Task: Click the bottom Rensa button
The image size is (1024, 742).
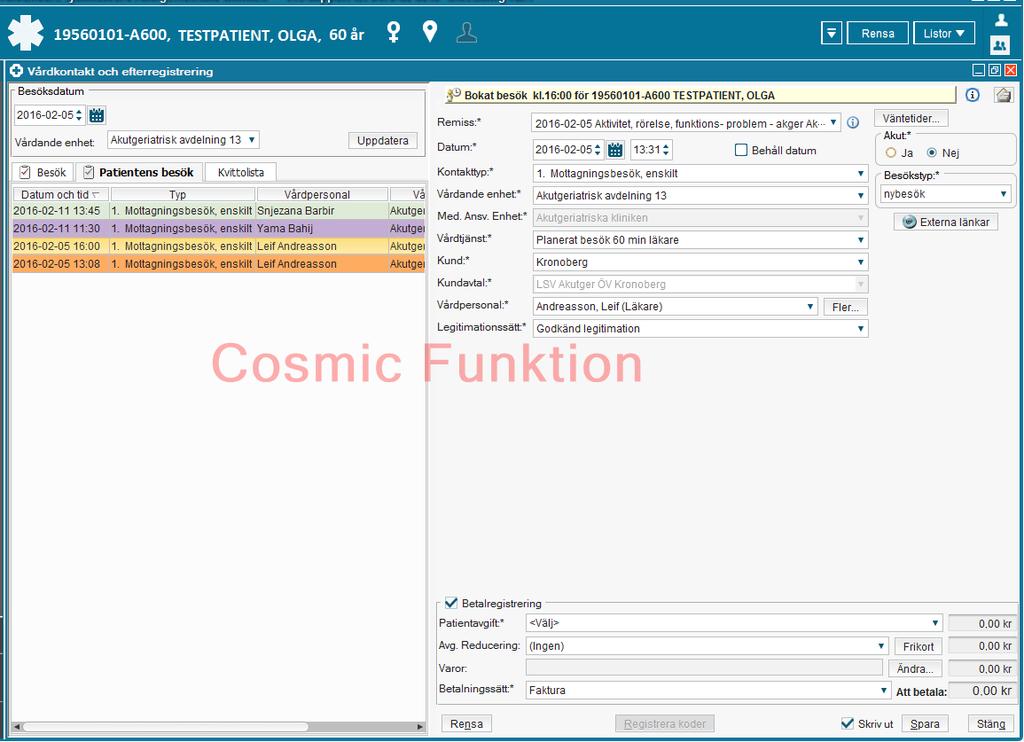Action: pos(466,724)
